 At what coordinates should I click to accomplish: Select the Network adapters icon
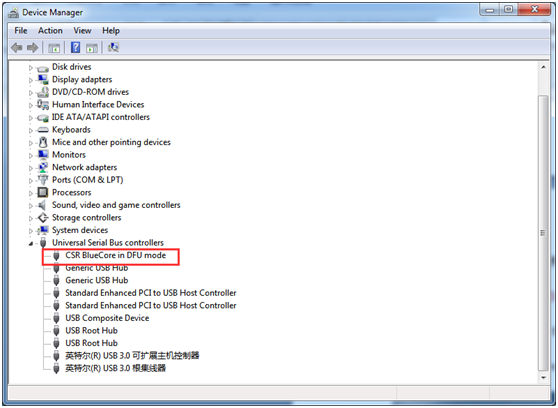point(43,167)
